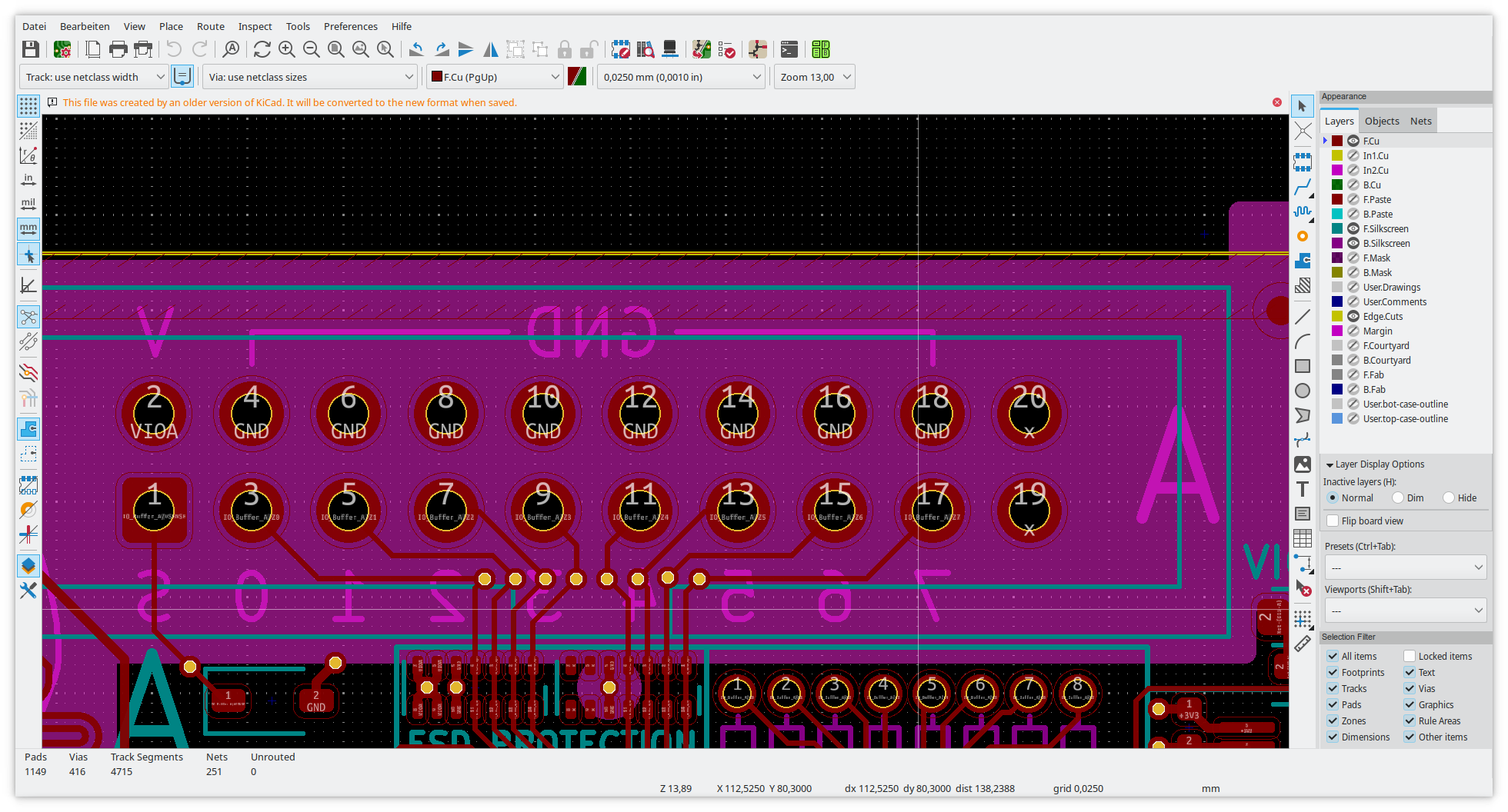
Task: Rotate selection counterclockwise
Action: coord(416,50)
